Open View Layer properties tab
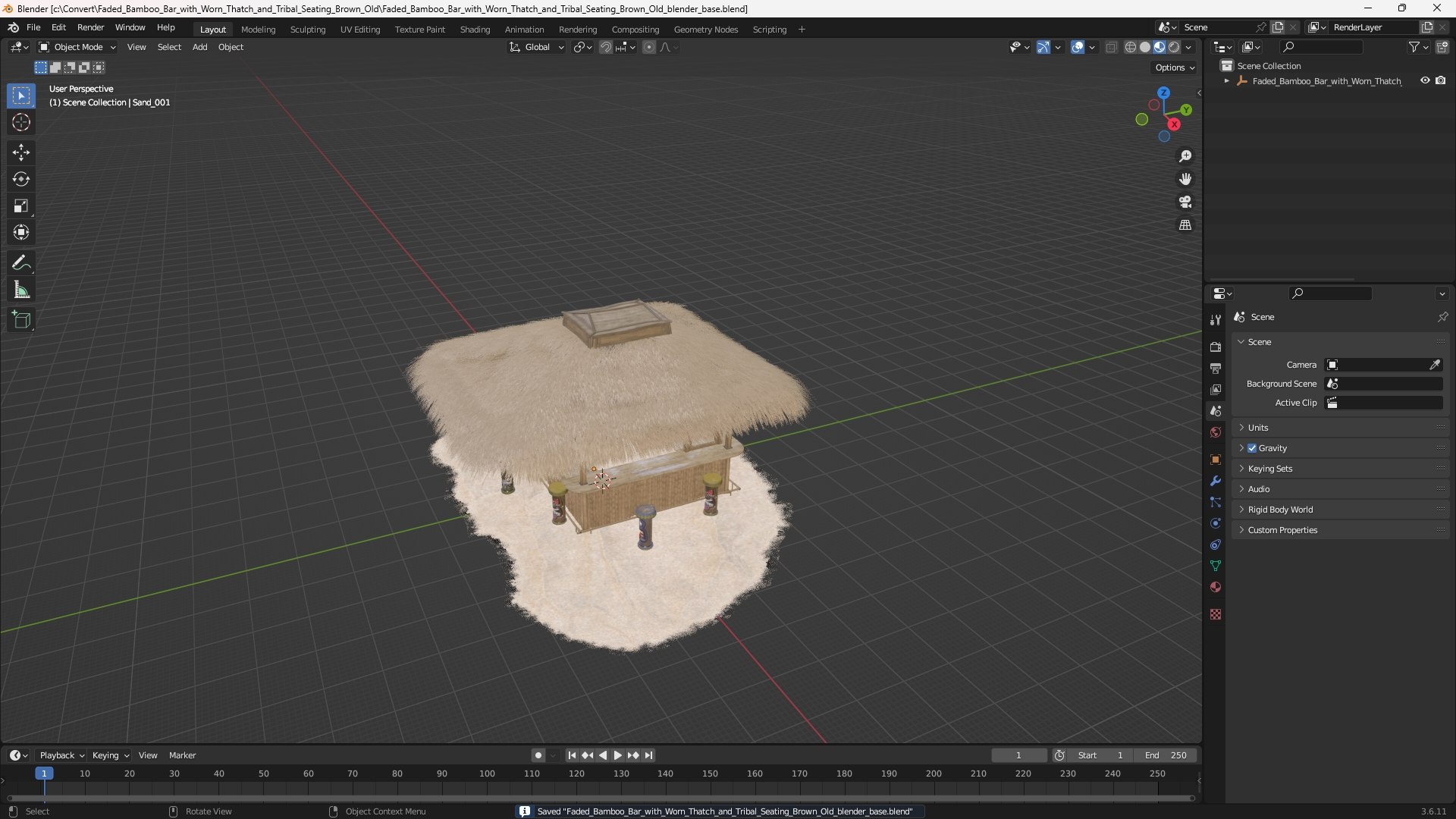 coord(1216,389)
